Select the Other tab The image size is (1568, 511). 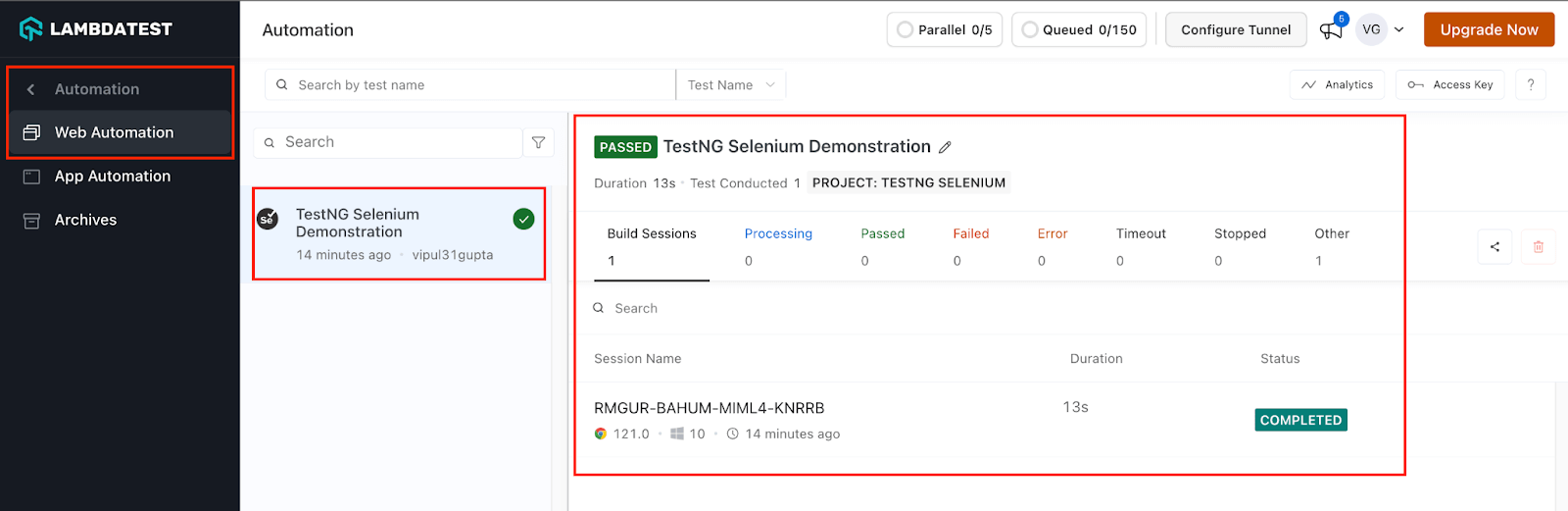tap(1332, 247)
